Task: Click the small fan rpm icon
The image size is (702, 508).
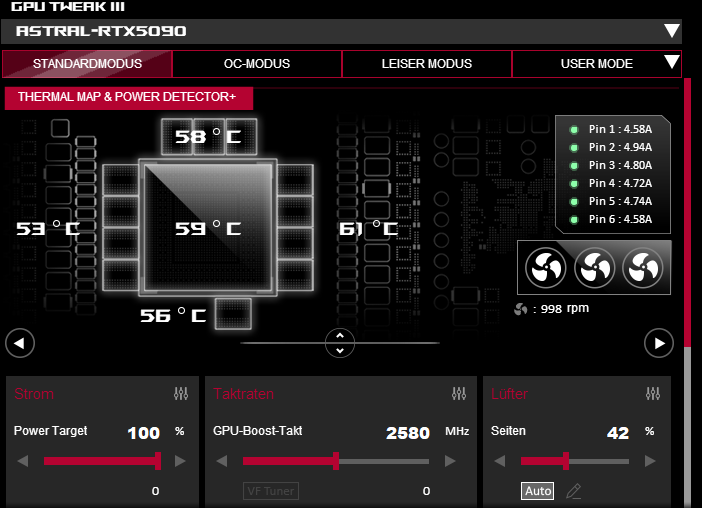Action: pos(521,309)
